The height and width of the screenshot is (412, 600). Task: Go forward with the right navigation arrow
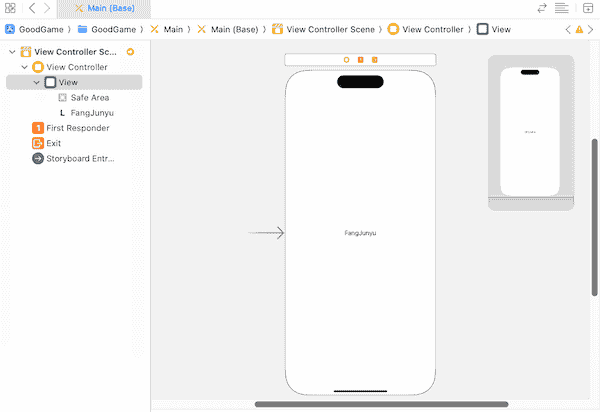47,8
